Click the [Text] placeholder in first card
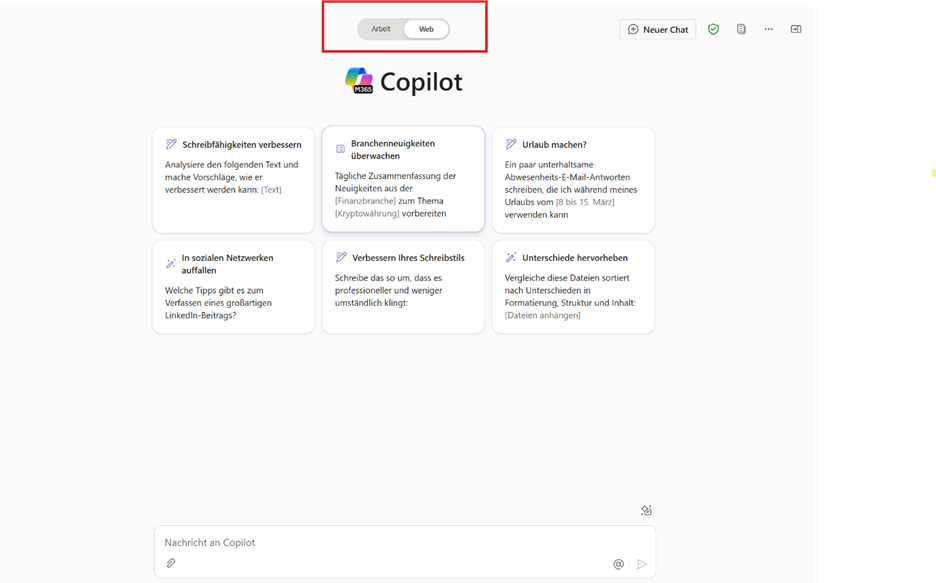 [271, 190]
